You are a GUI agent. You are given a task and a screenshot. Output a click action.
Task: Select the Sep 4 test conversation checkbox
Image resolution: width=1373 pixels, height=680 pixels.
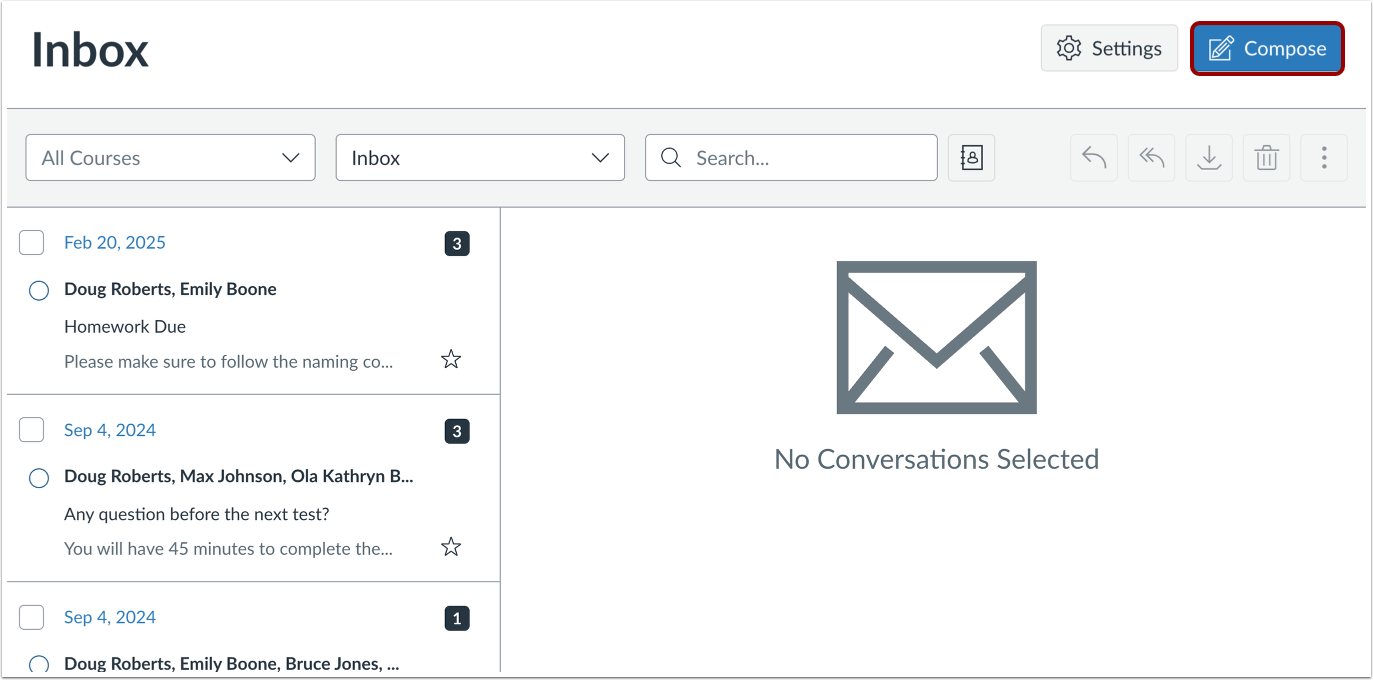point(31,429)
